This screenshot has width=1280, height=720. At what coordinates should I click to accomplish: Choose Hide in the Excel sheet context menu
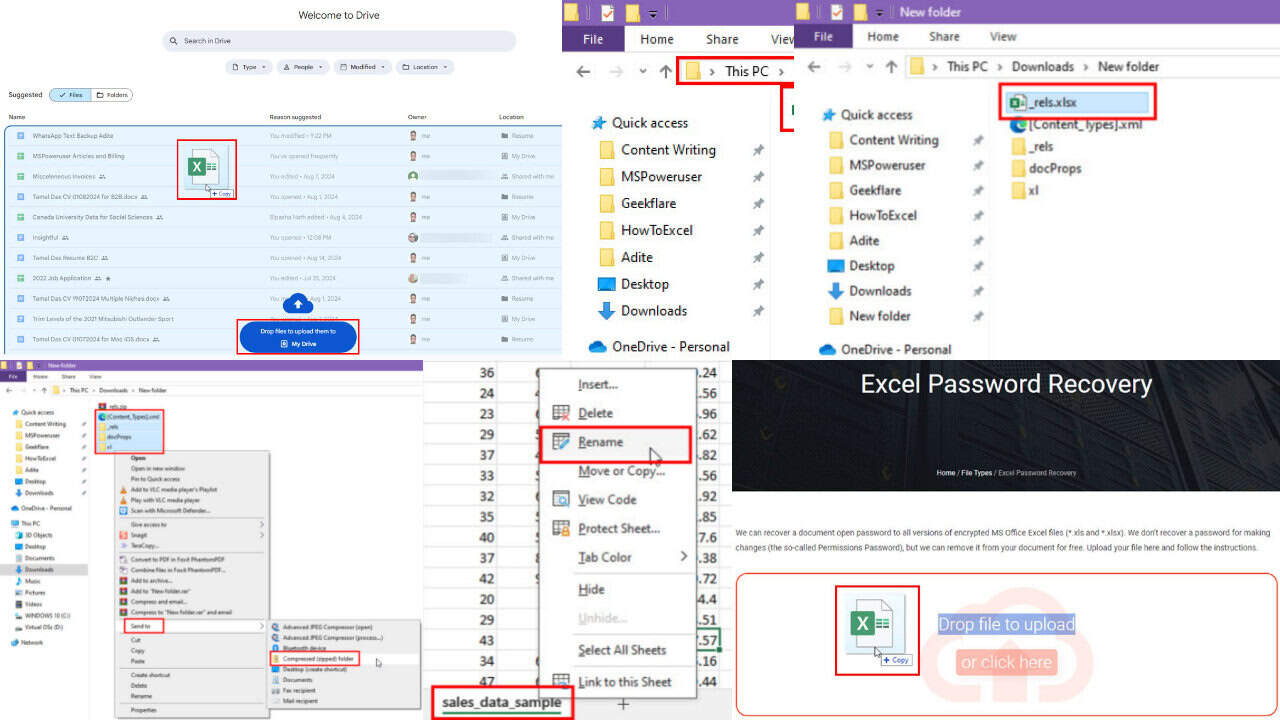click(x=591, y=589)
